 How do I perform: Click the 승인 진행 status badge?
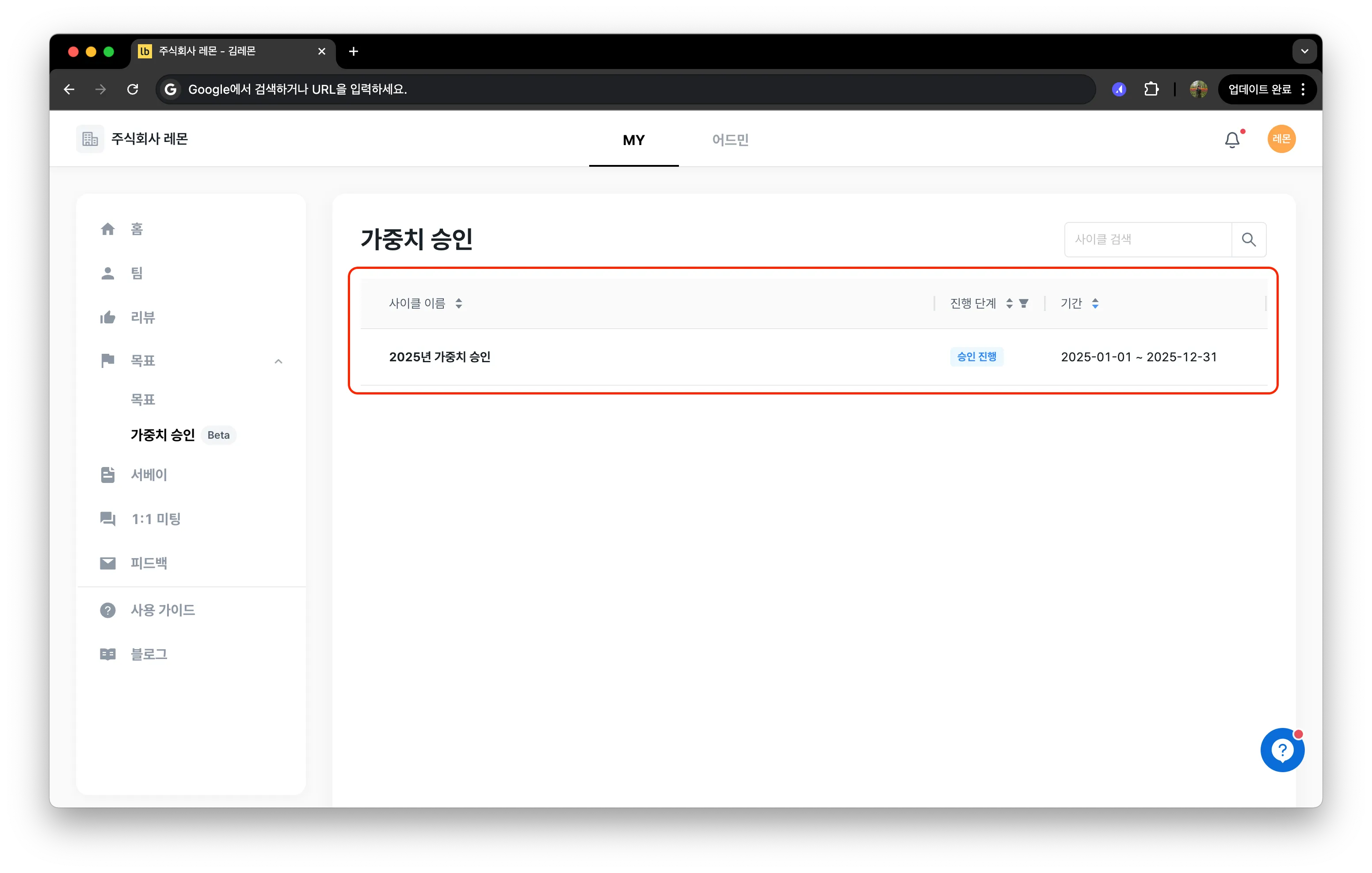click(976, 357)
